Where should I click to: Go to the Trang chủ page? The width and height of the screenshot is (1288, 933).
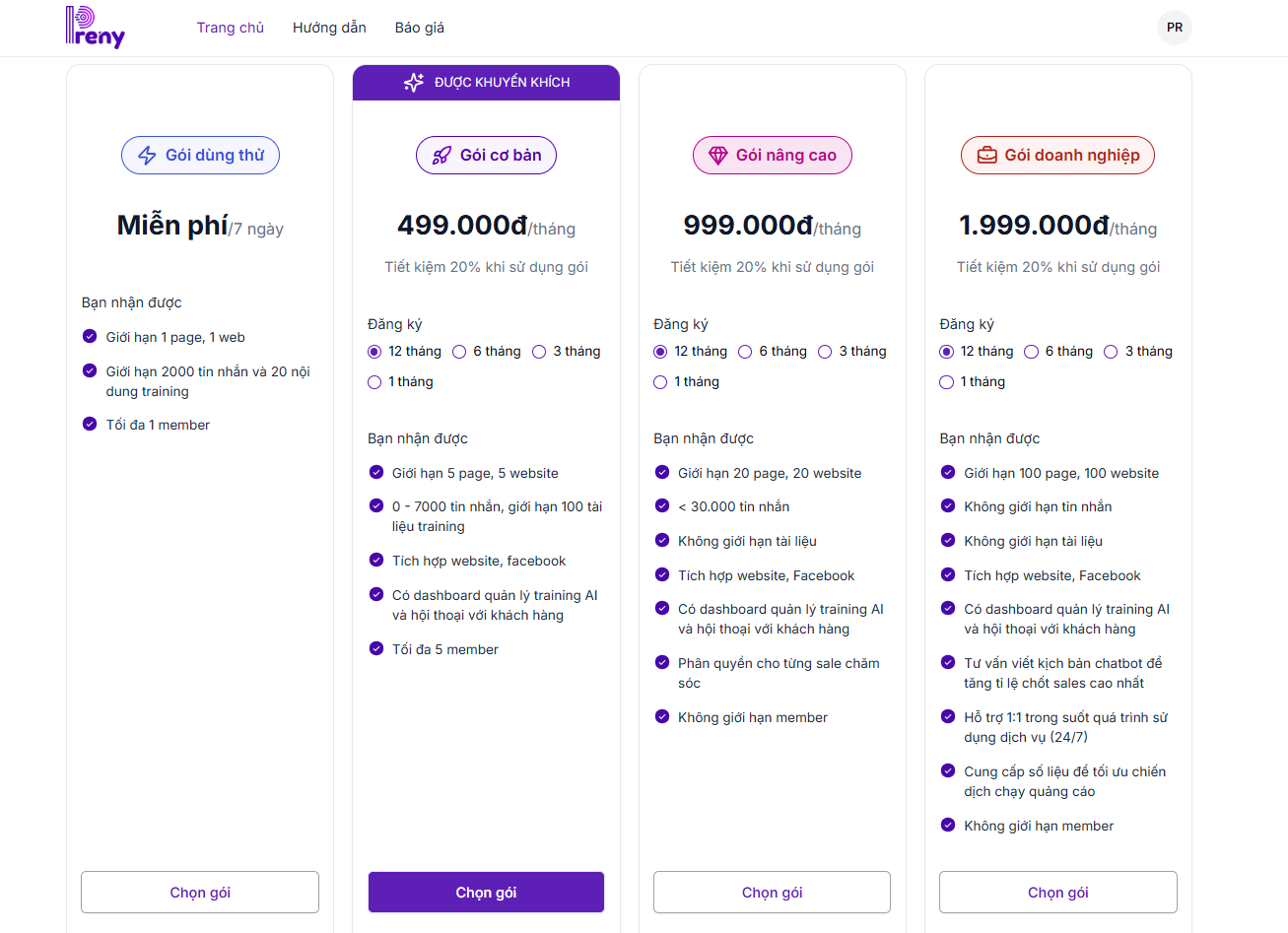[231, 28]
